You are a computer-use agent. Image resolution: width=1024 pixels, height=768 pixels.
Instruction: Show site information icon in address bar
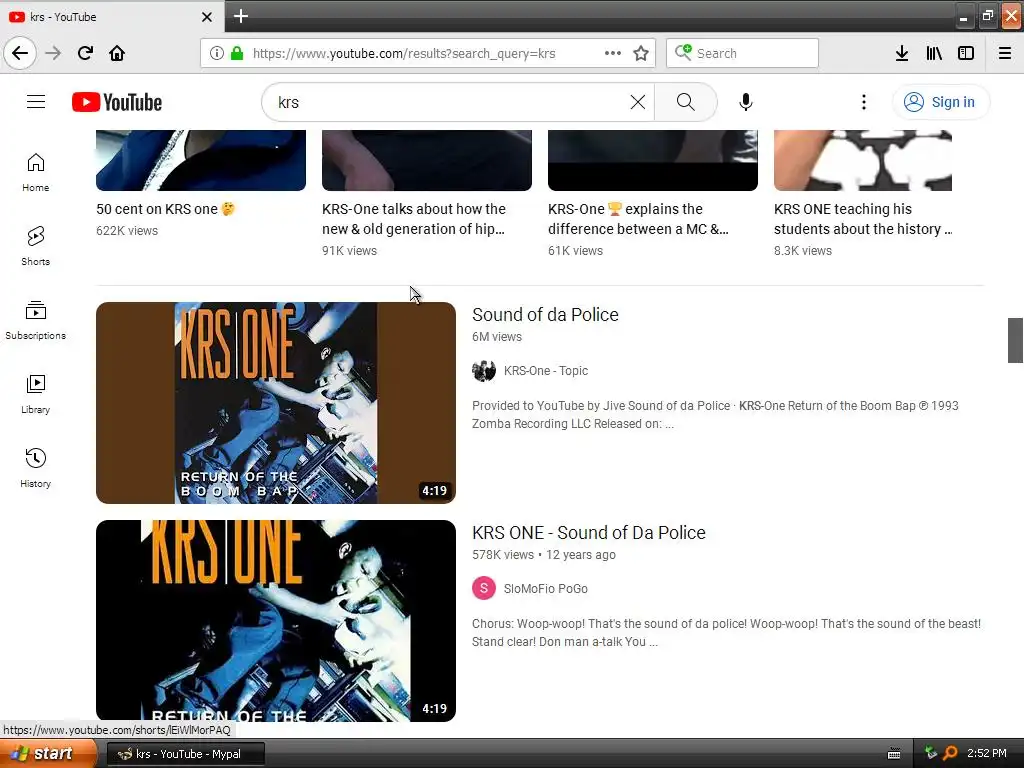pyautogui.click(x=217, y=53)
